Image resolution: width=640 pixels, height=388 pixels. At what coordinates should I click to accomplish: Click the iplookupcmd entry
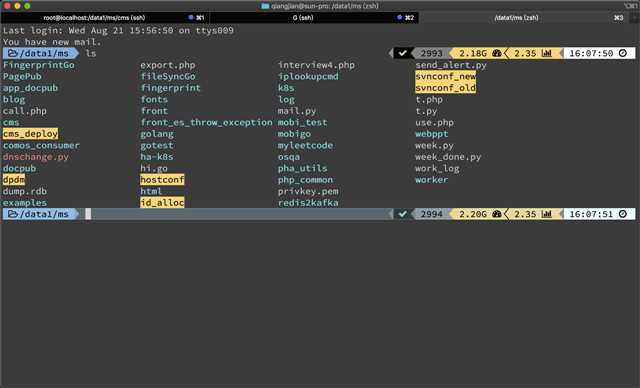click(x=308, y=76)
